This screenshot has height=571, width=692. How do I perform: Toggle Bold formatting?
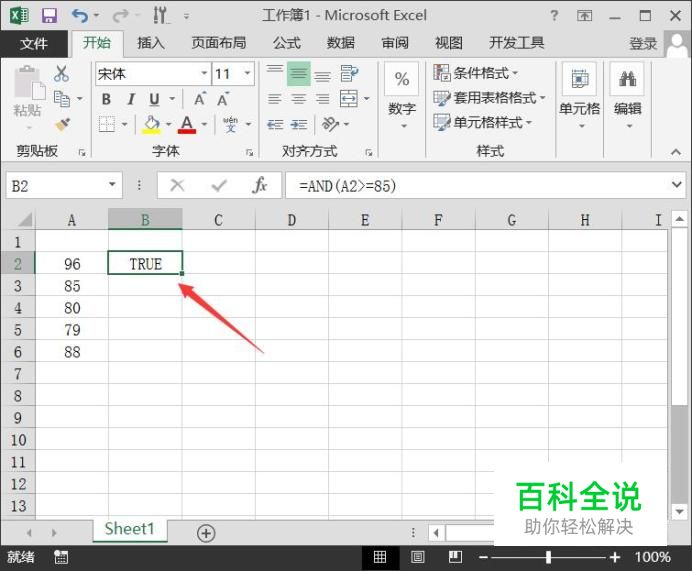click(106, 99)
